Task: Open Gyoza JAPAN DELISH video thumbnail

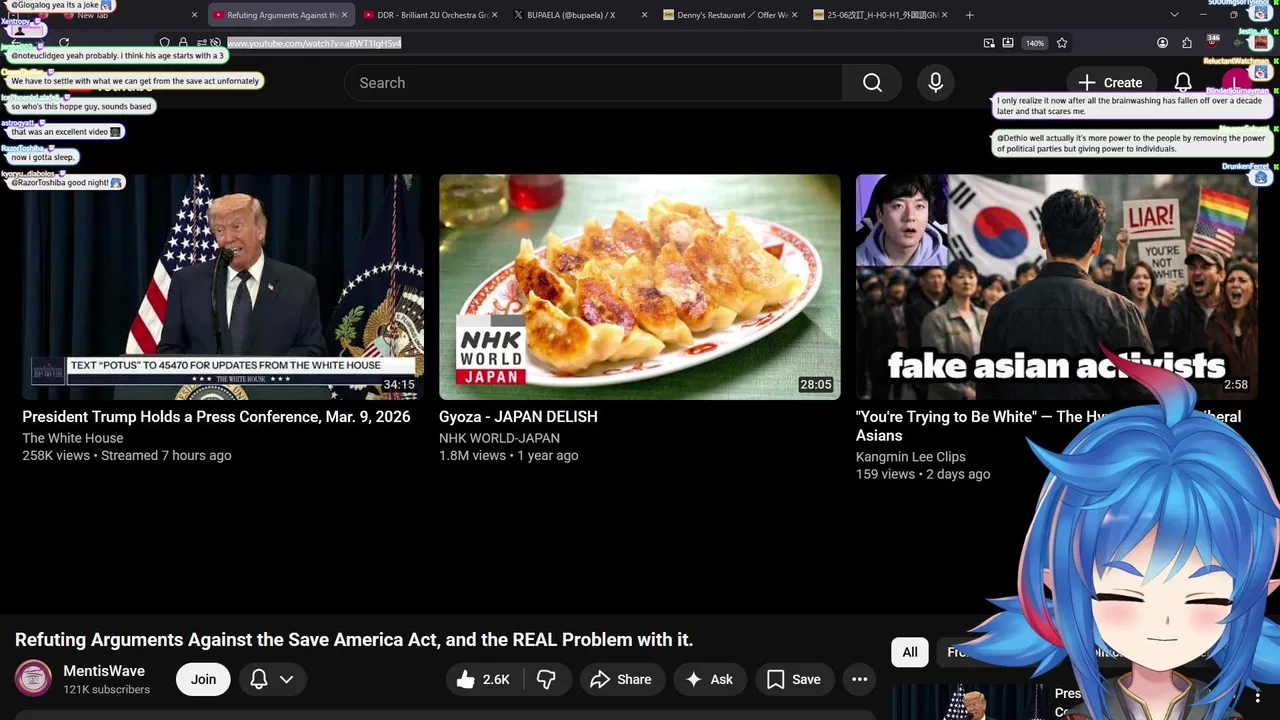Action: click(640, 287)
